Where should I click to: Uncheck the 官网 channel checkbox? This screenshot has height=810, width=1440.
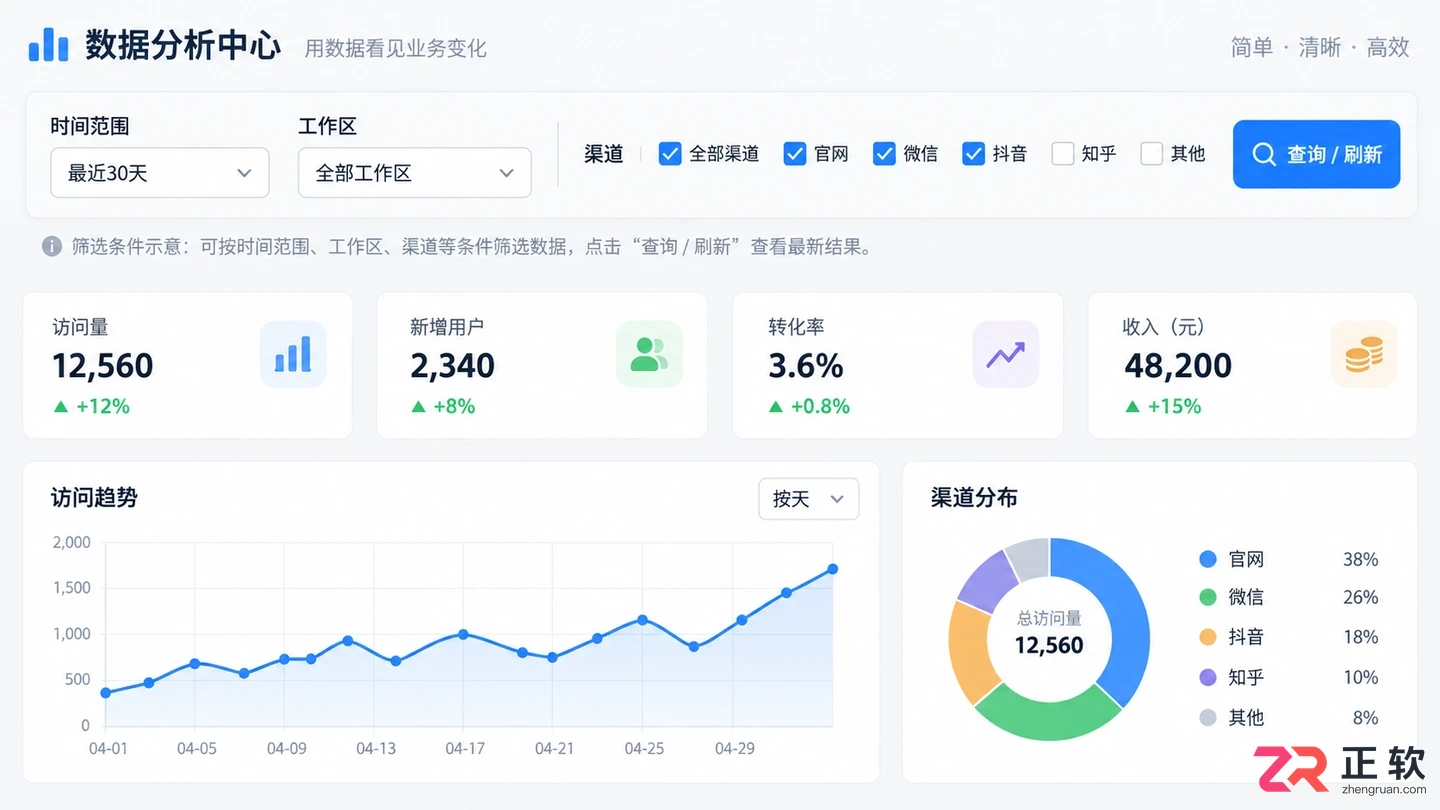tap(795, 153)
